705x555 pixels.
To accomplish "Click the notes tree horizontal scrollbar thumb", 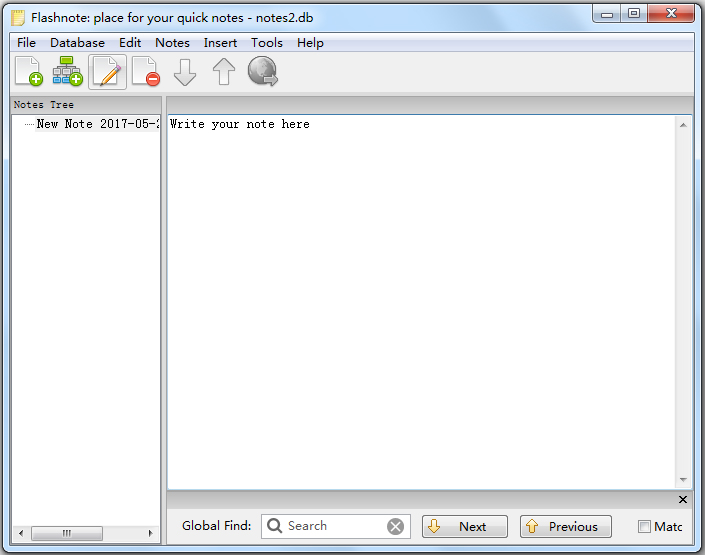I will click(x=67, y=533).
